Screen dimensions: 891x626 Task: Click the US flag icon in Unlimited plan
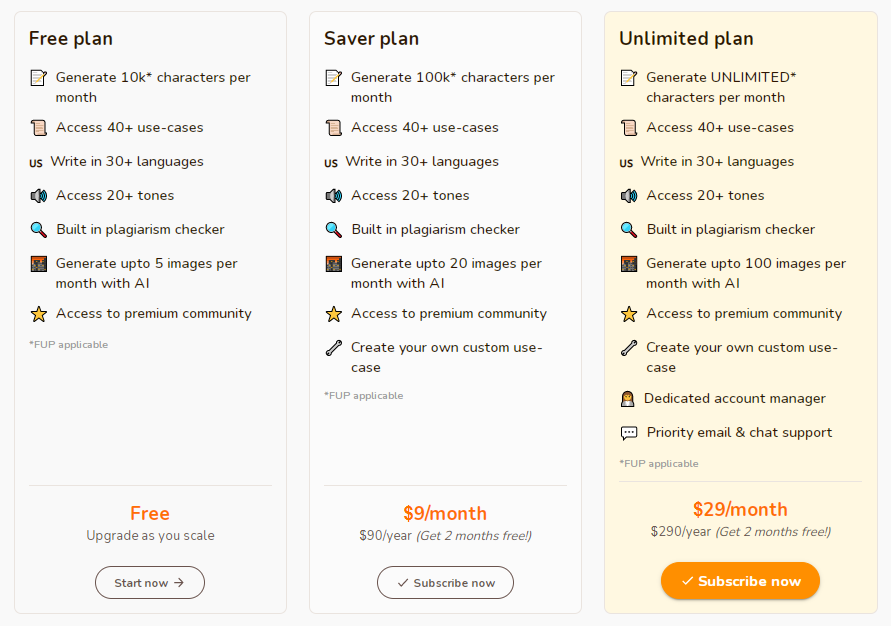[626, 163]
